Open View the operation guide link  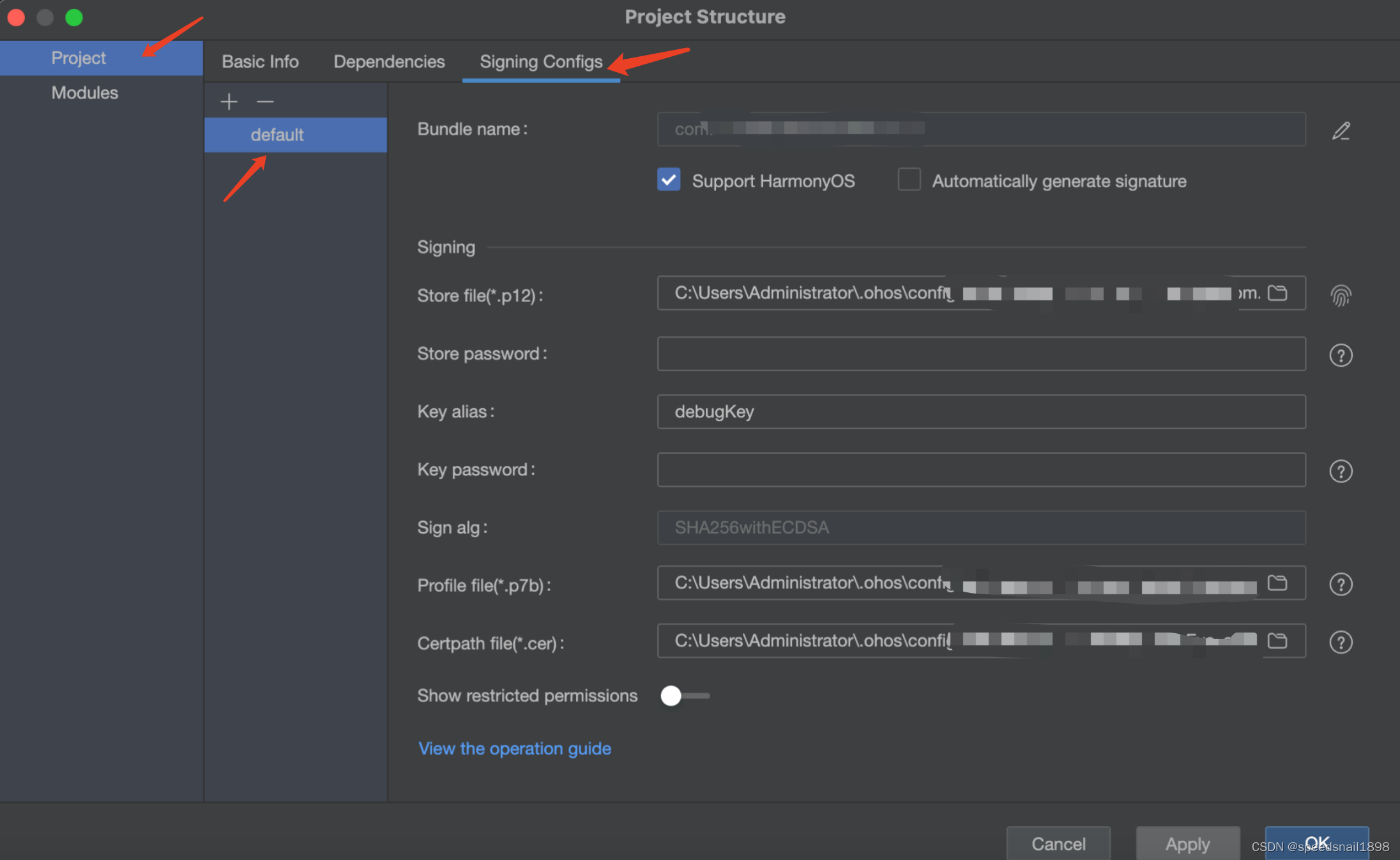tap(514, 748)
